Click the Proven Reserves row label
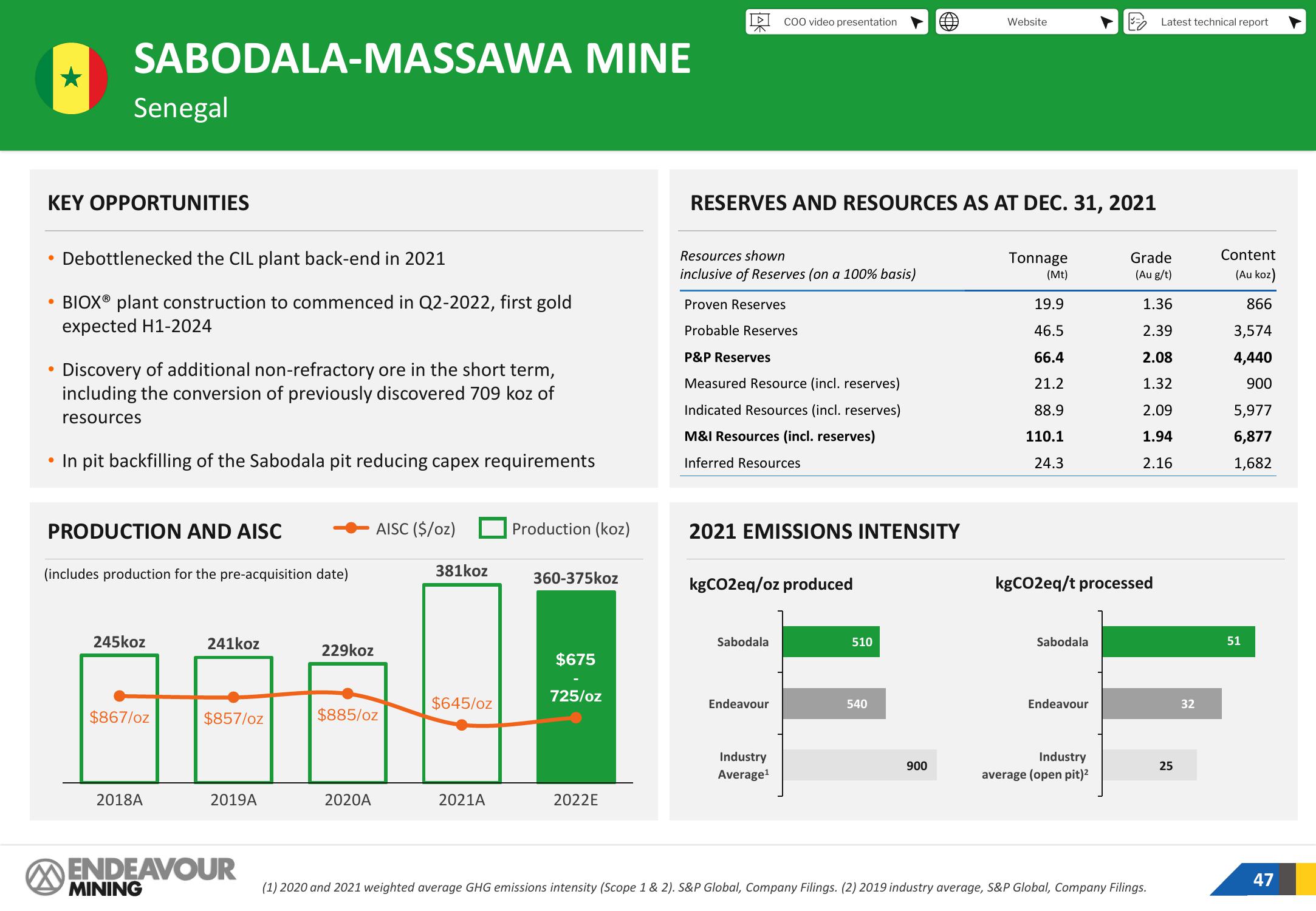This screenshot has width=1316, height=911. (735, 304)
